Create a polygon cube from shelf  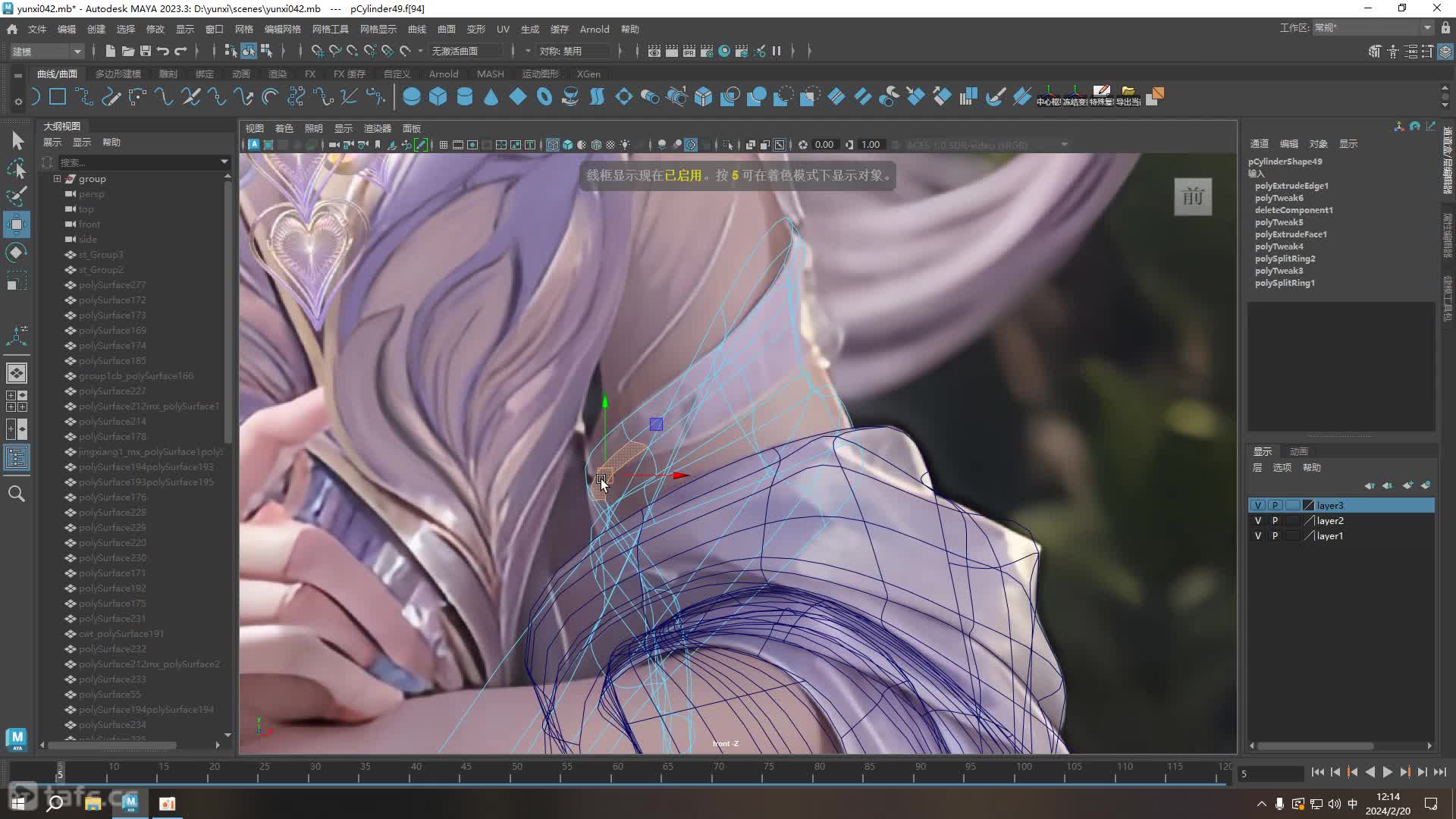(x=438, y=97)
